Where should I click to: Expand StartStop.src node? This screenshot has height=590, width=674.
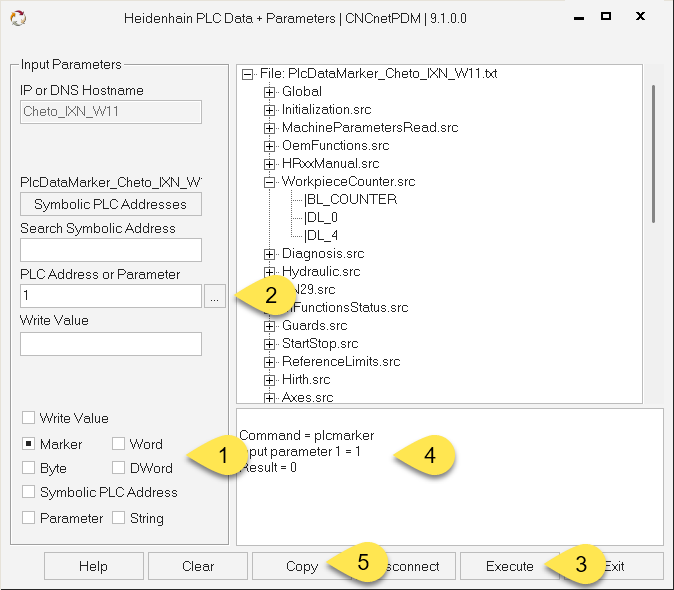[x=269, y=344]
